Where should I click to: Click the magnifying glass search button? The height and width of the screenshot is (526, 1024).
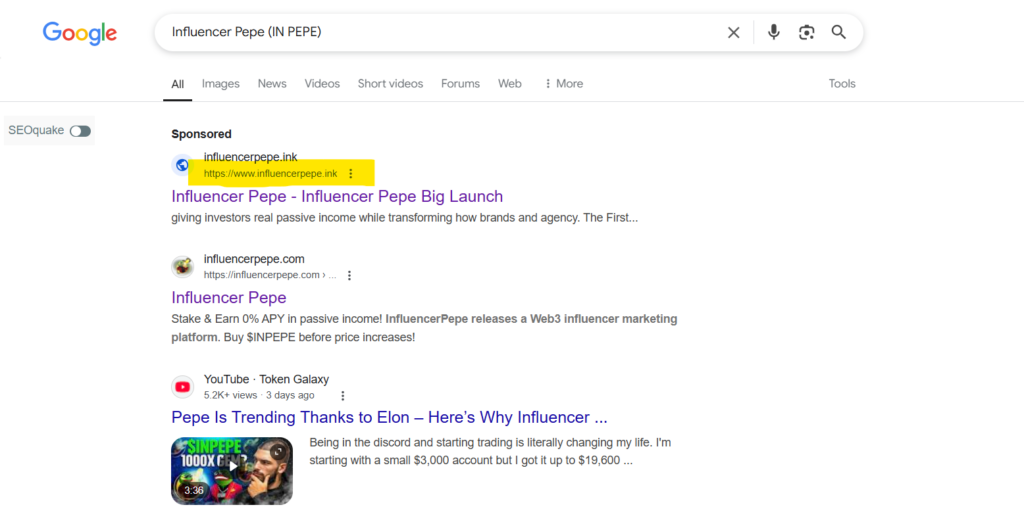pyautogui.click(x=839, y=32)
